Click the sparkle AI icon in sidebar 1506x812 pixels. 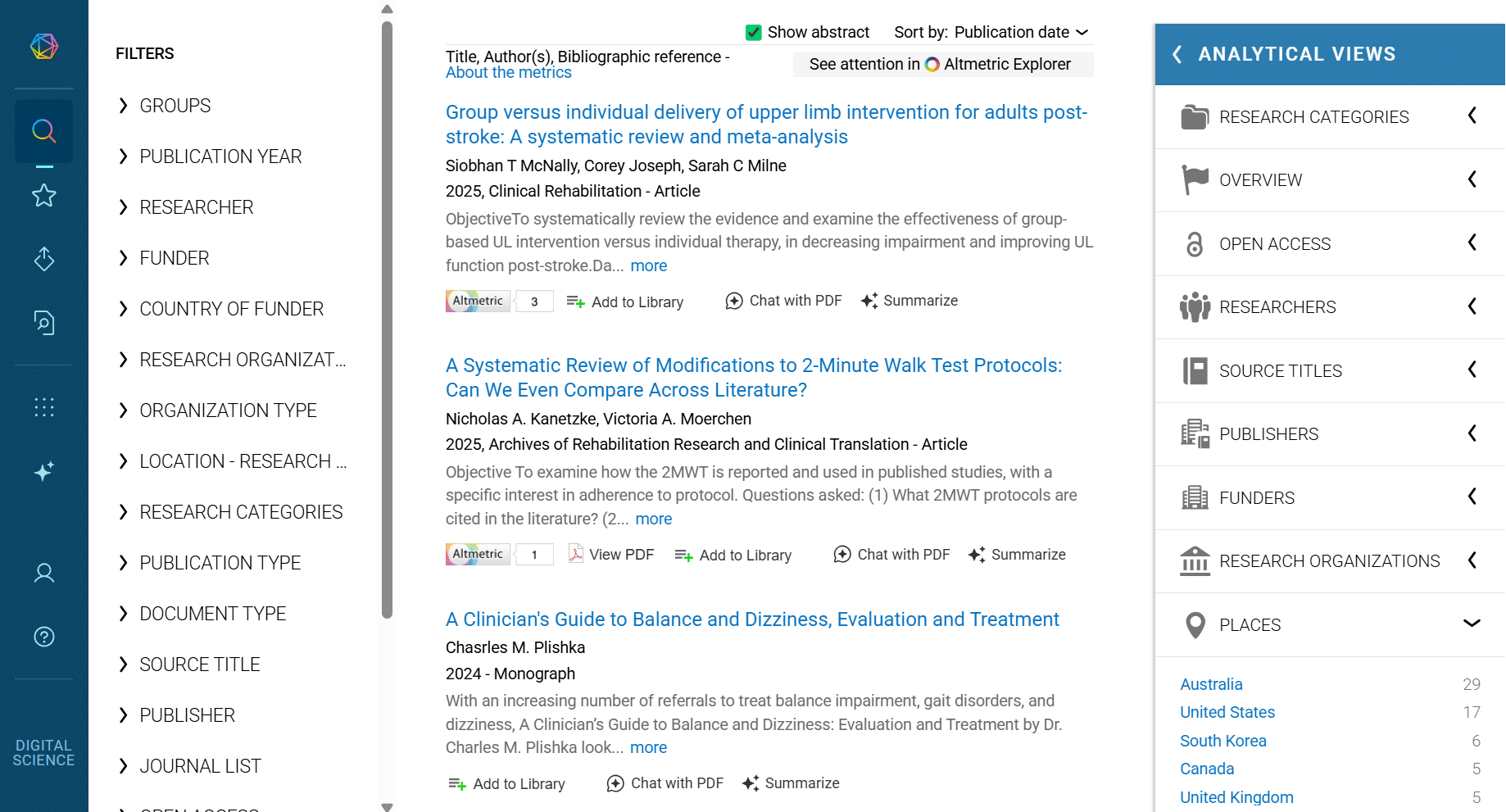click(44, 471)
